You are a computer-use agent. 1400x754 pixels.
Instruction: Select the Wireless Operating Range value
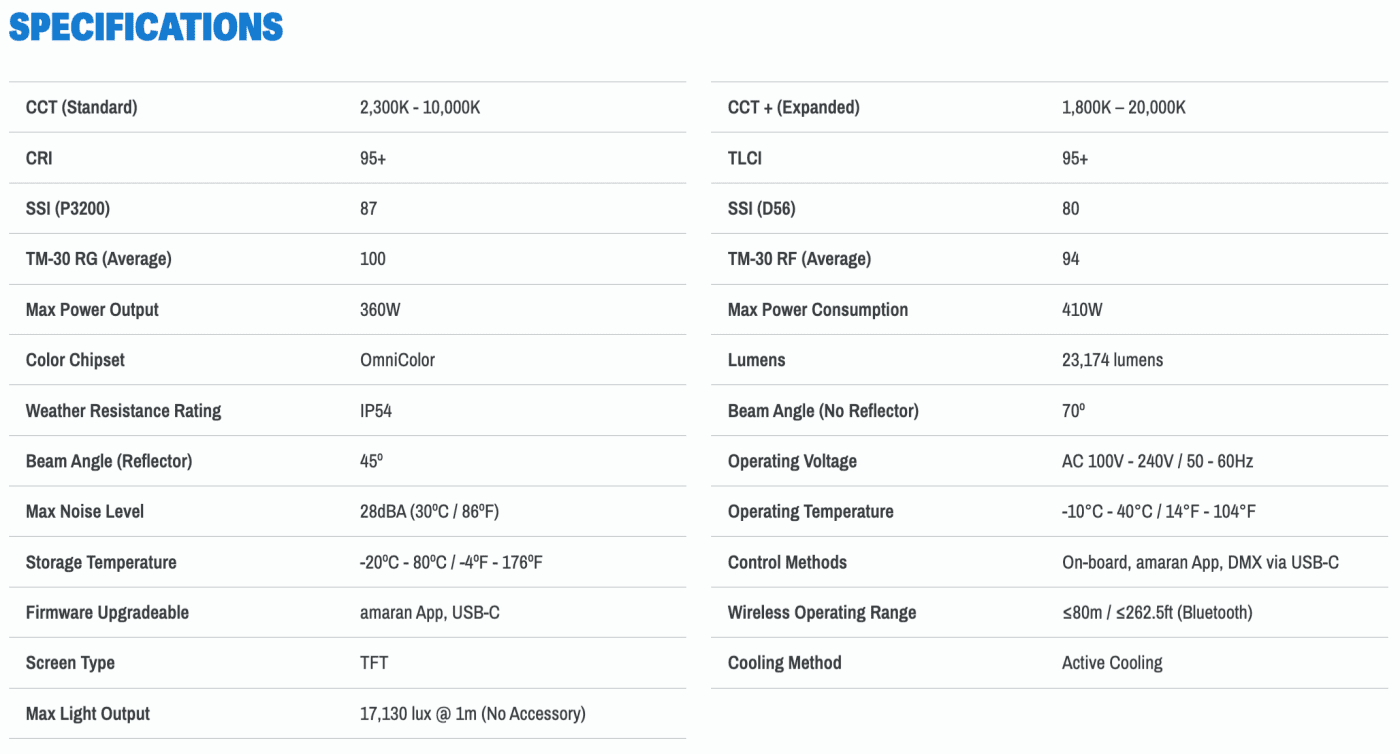point(1157,613)
